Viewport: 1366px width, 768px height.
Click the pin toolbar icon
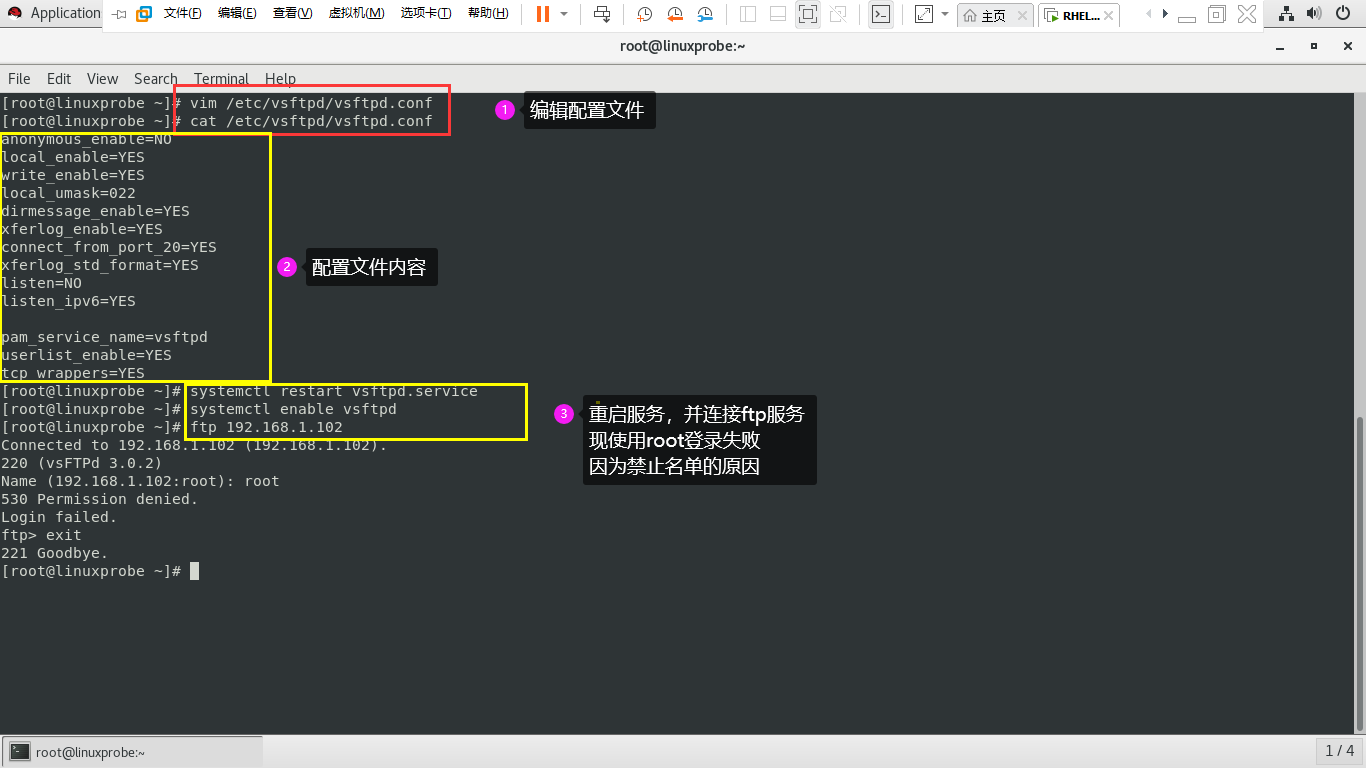119,14
